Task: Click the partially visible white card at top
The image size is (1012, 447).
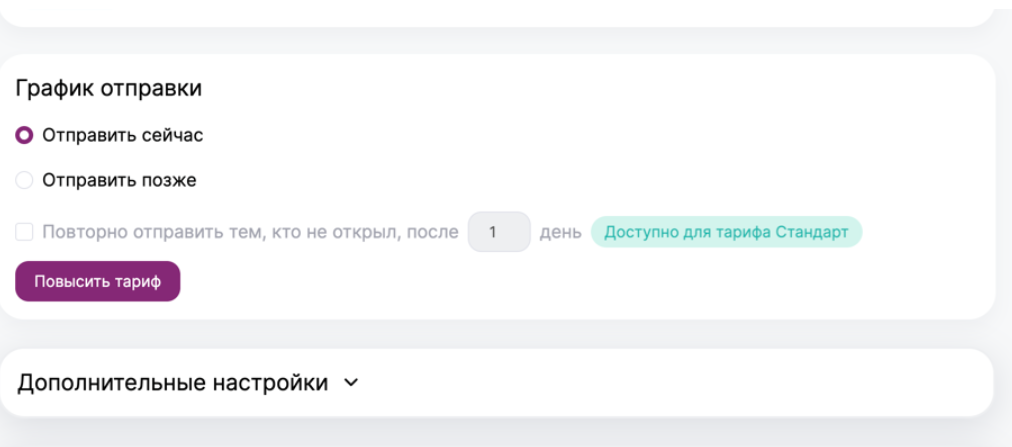Action: click(500, 10)
